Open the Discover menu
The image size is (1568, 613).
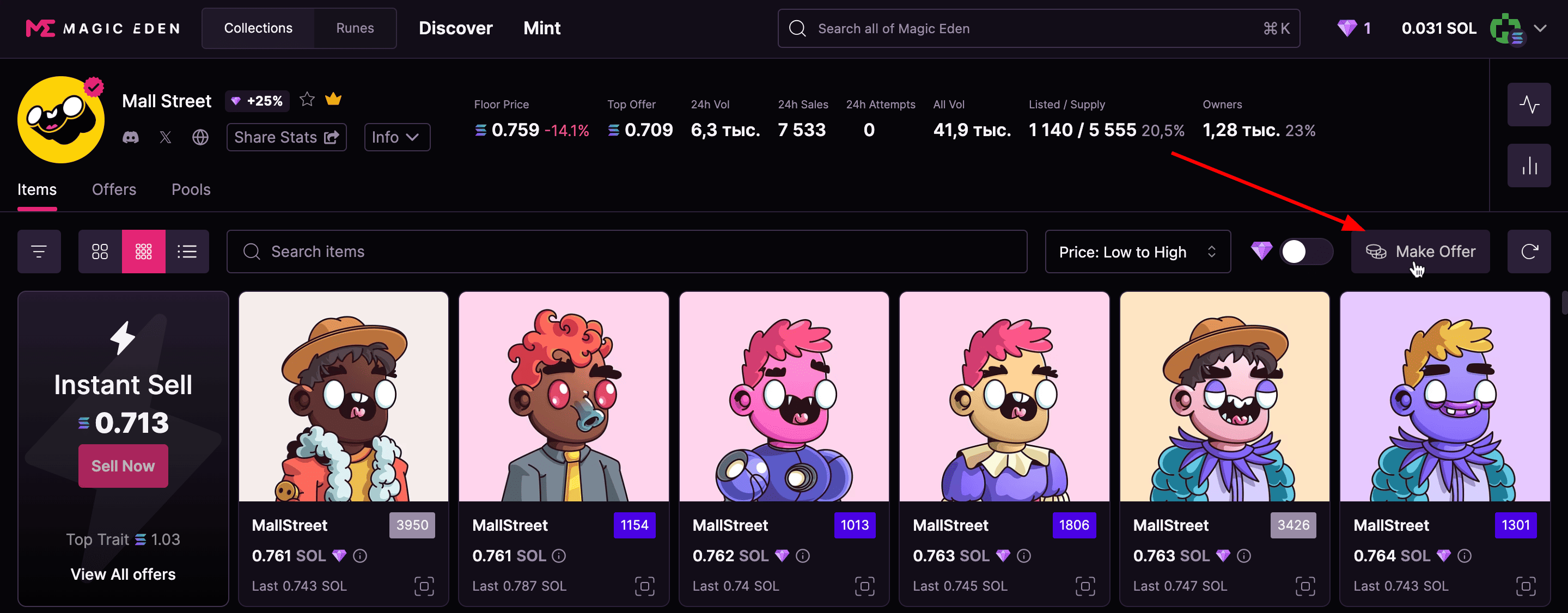[456, 28]
